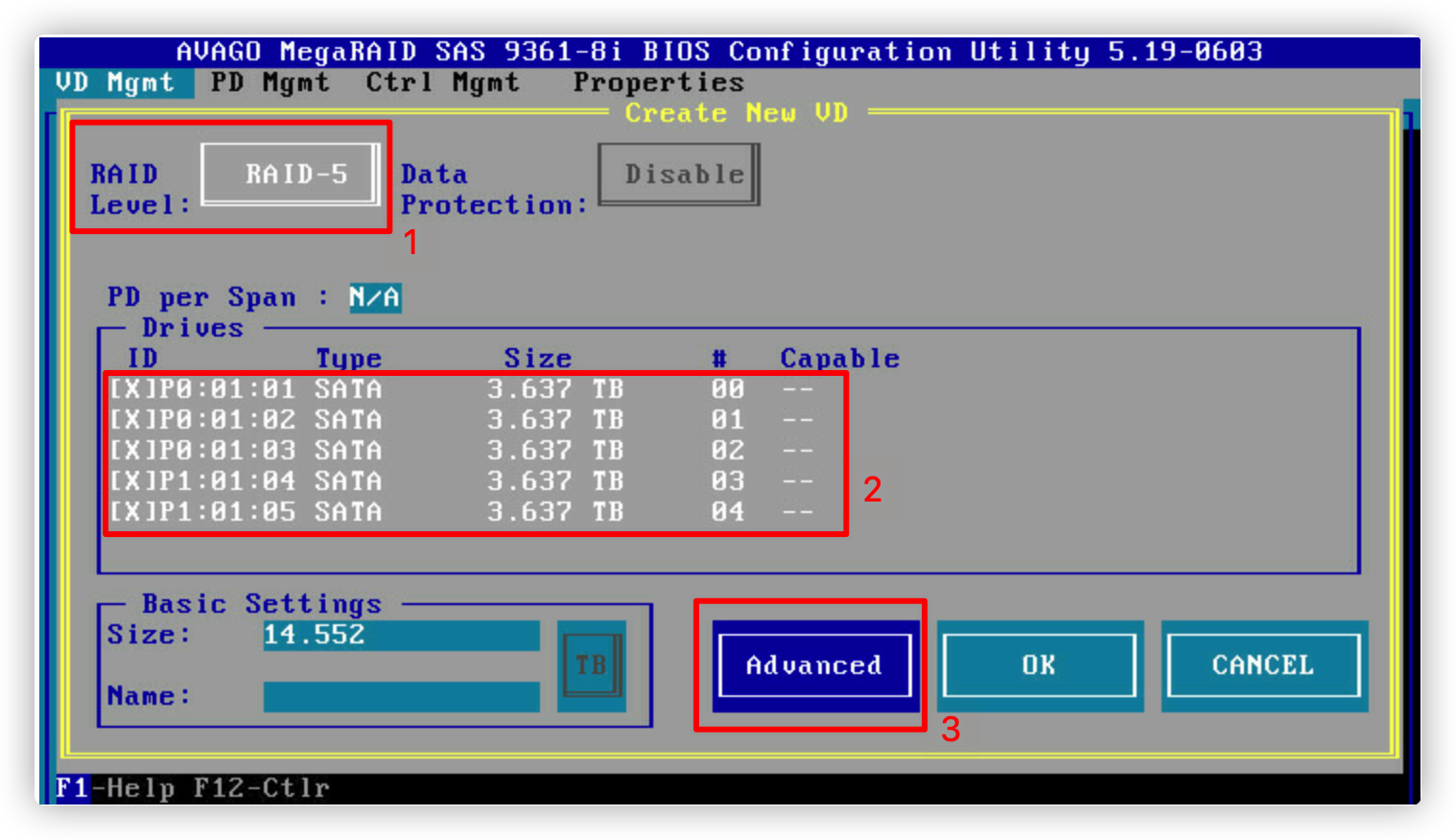1456x840 pixels.
Task: Click CANCEL to abort VD creation
Action: tap(1262, 665)
